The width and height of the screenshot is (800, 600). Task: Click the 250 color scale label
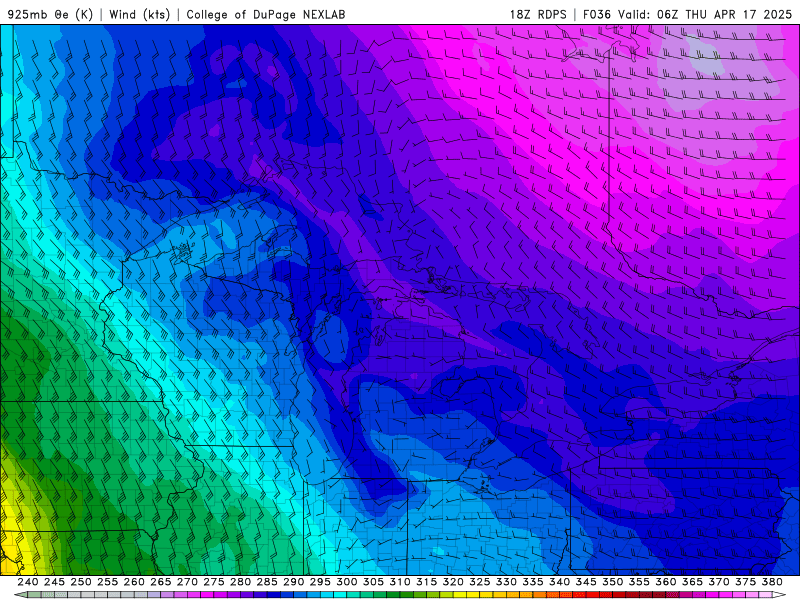[81, 582]
